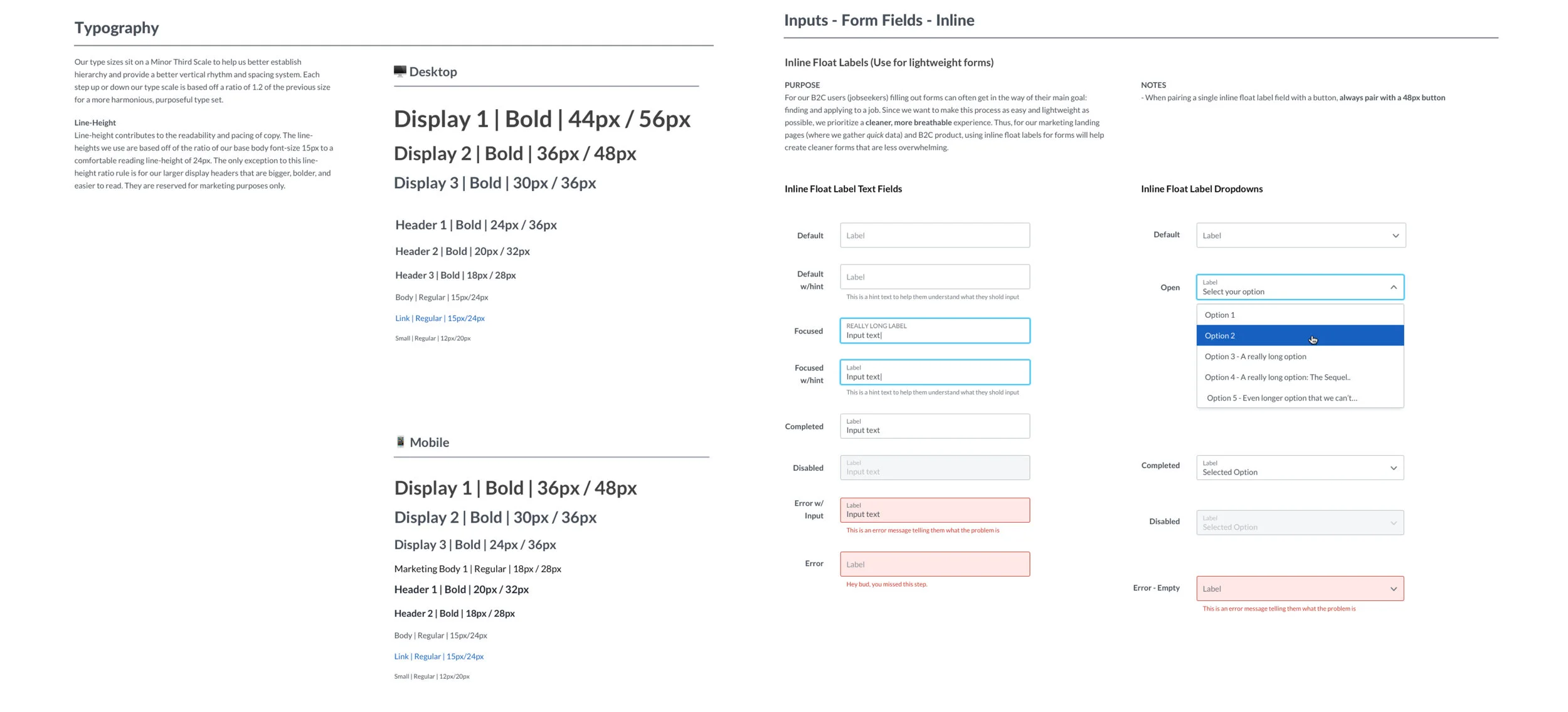Click chevron on the Default dropdown
1568x712 pixels.
tap(1395, 236)
